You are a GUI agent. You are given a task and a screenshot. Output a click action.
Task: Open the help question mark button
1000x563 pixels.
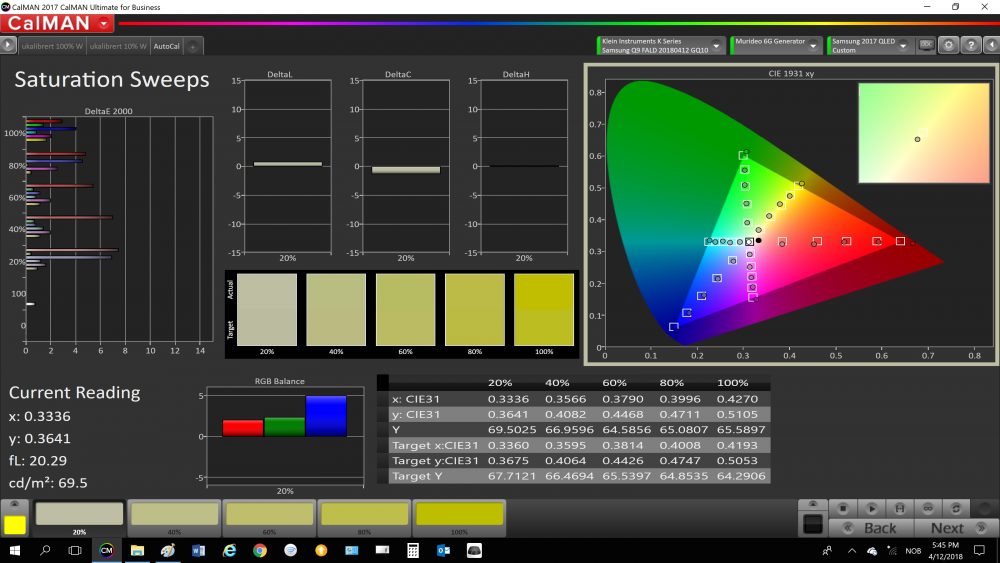(x=971, y=45)
